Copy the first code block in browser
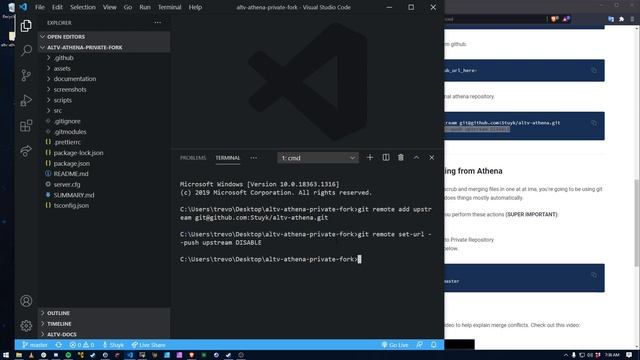Screen dimensions: 640x360 [593, 70]
